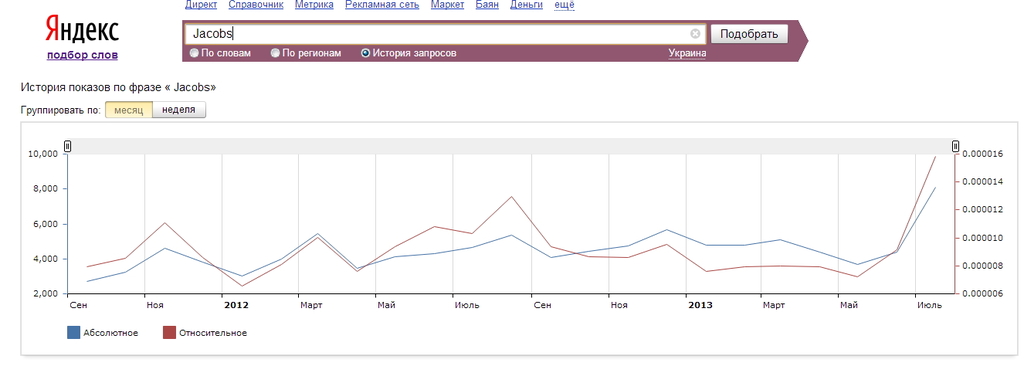The height and width of the screenshot is (366, 1024).
Task: Group by месяц tab
Action: [x=129, y=110]
